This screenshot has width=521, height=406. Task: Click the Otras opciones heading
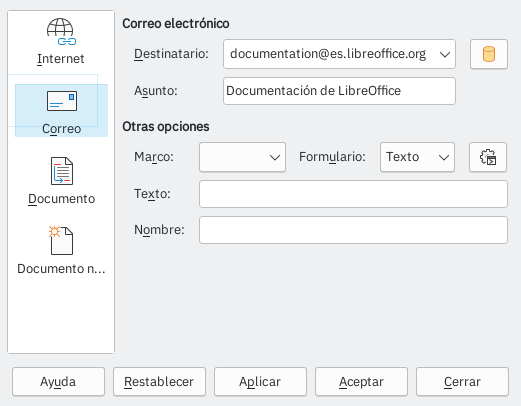coord(166,127)
